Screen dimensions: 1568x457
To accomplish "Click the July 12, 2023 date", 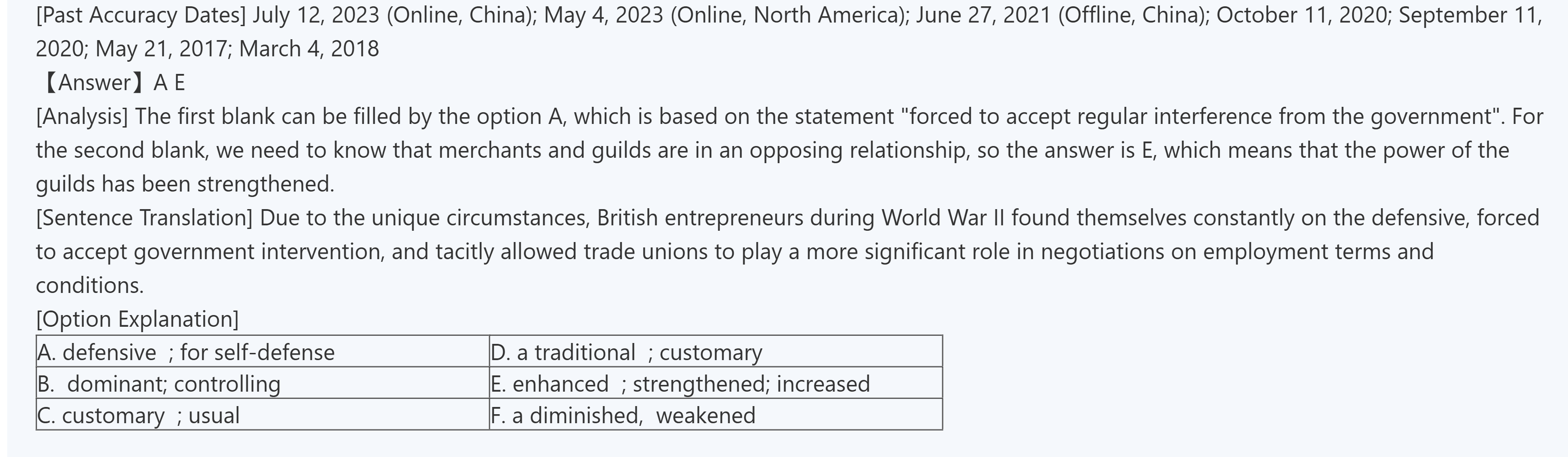I will click(x=316, y=14).
